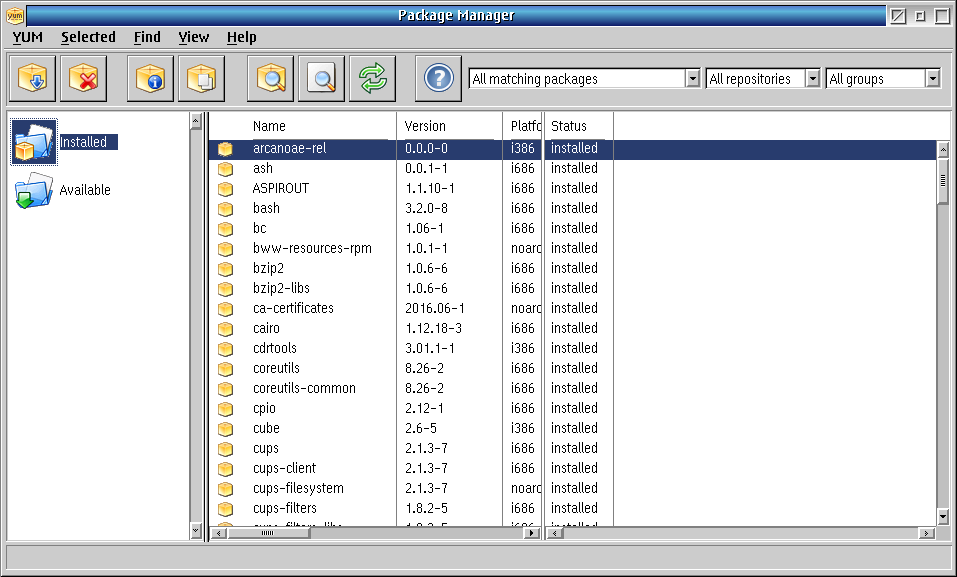Click installed status in the cube row
957x577 pixels.
pyautogui.click(x=574, y=429)
